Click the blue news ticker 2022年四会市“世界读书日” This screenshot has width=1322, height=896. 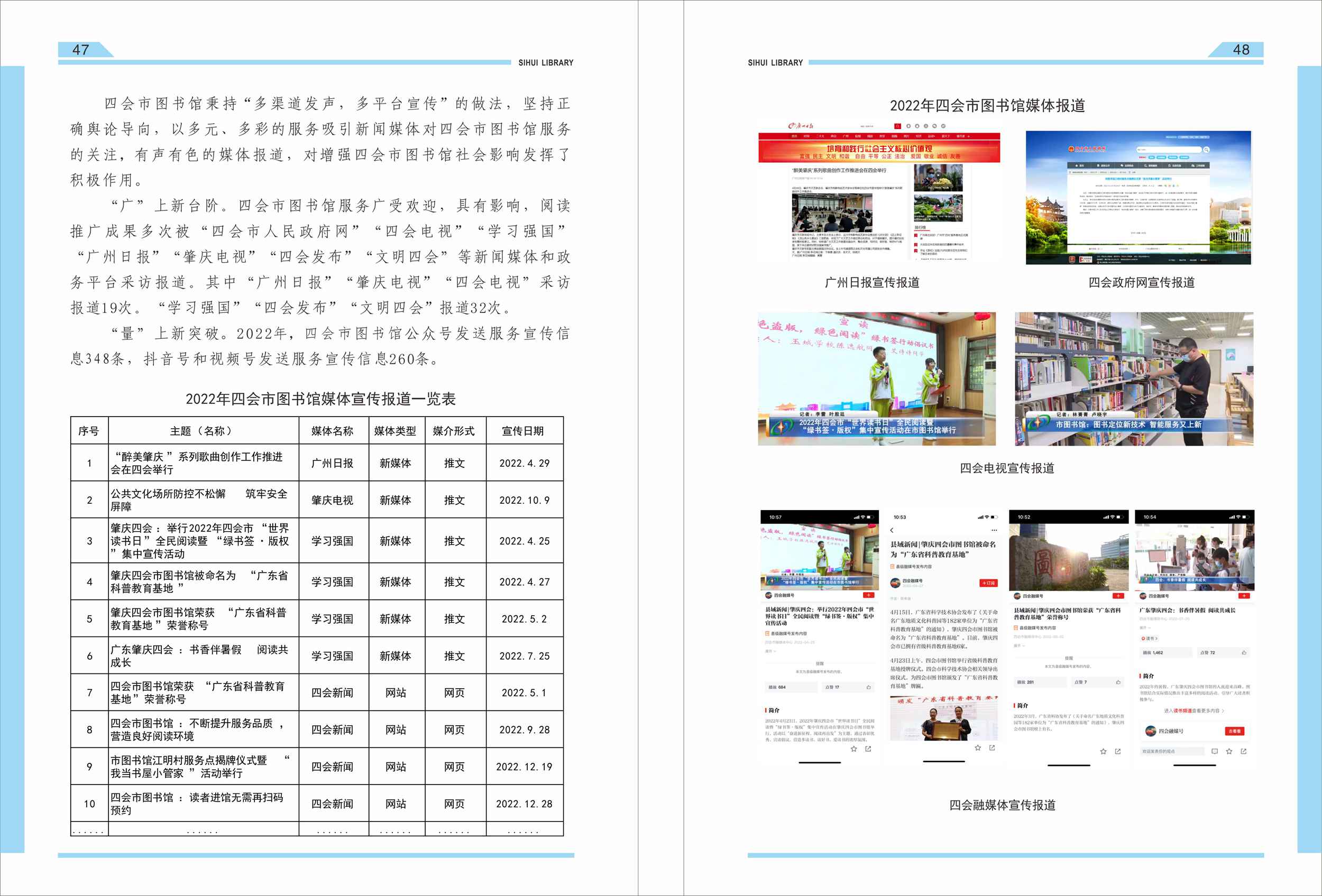pyautogui.click(x=876, y=427)
